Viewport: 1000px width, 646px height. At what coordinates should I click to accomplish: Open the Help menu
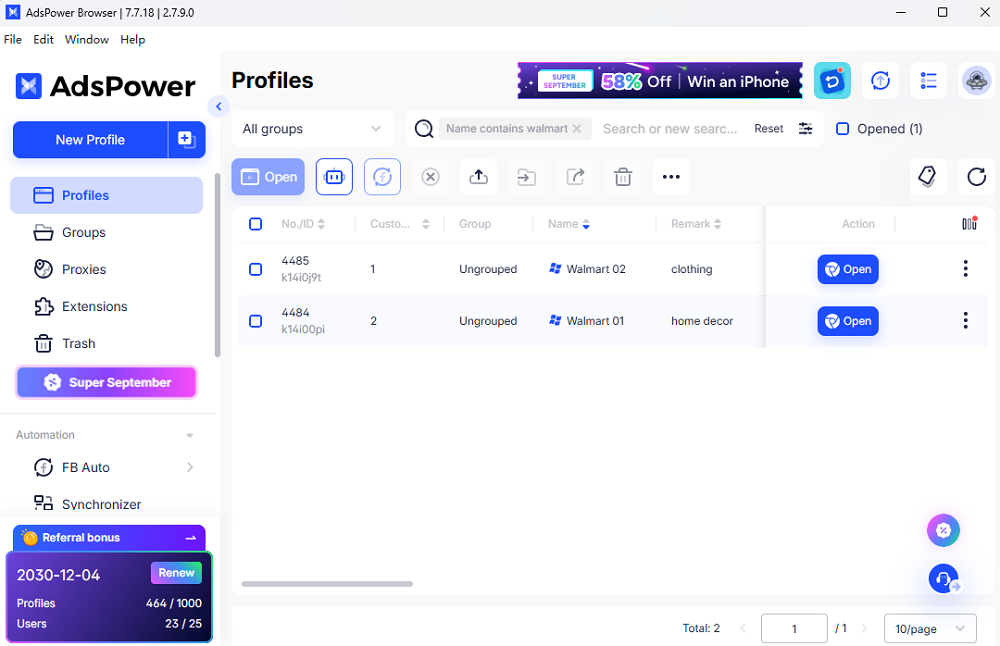[x=133, y=40]
